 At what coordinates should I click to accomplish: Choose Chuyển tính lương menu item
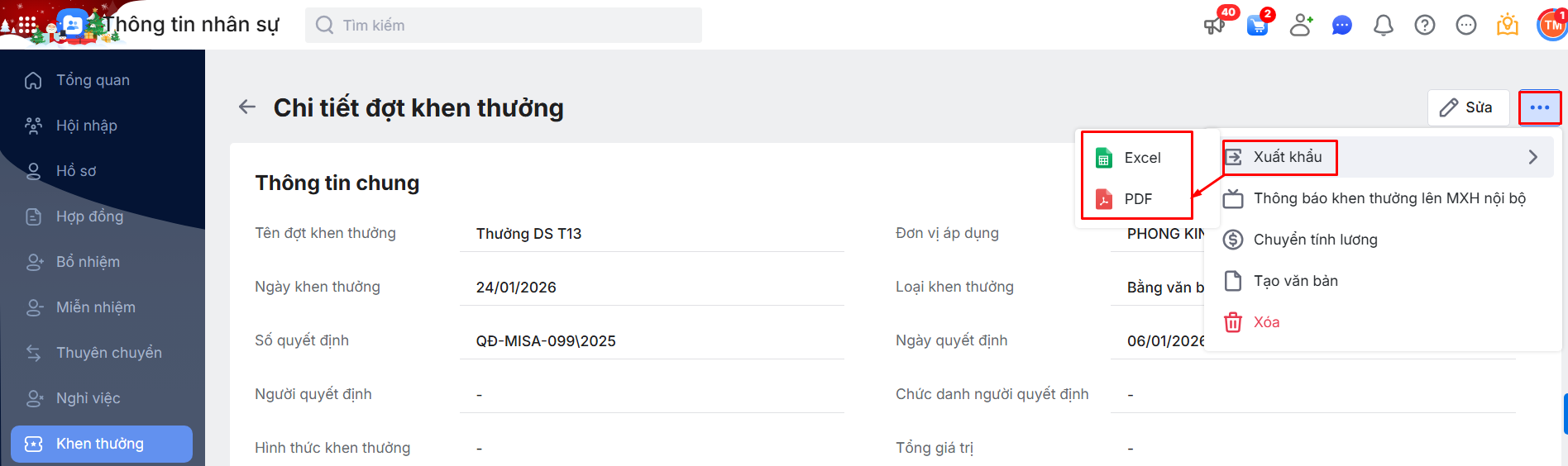pyautogui.click(x=1315, y=240)
